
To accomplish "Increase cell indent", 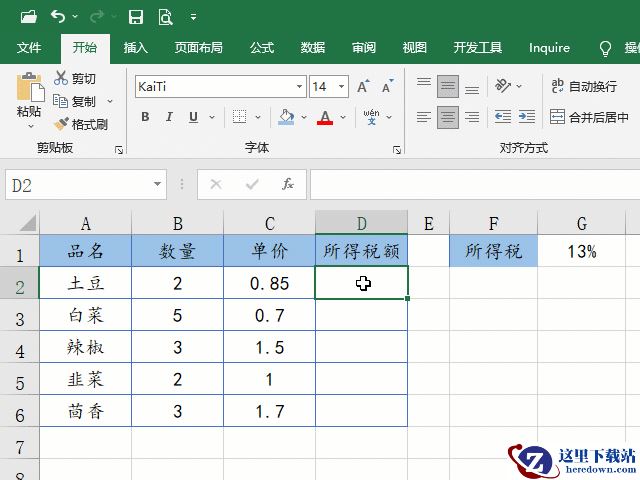I will [527, 117].
